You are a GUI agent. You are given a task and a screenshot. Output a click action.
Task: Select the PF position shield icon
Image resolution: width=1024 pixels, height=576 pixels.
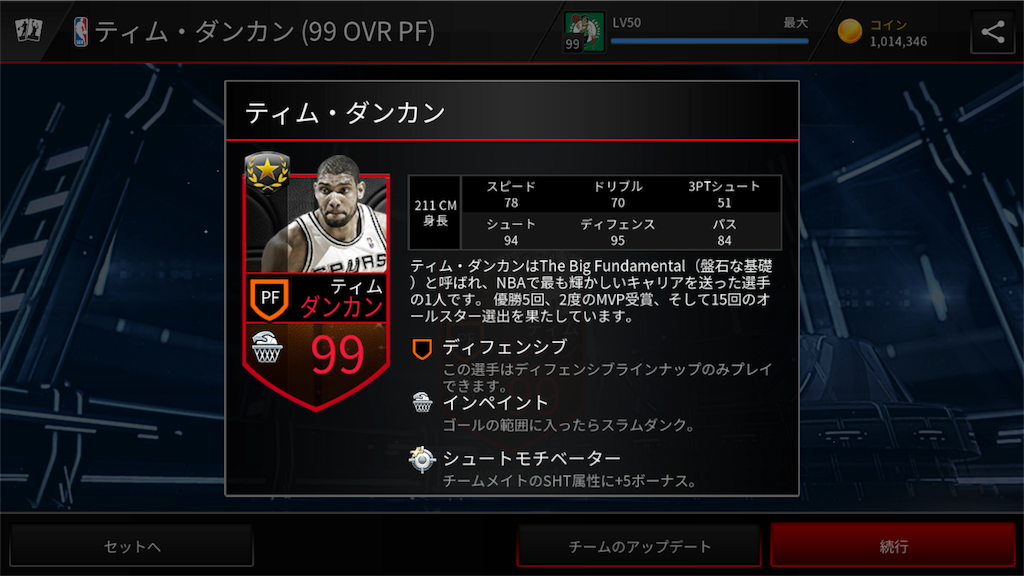(x=270, y=298)
